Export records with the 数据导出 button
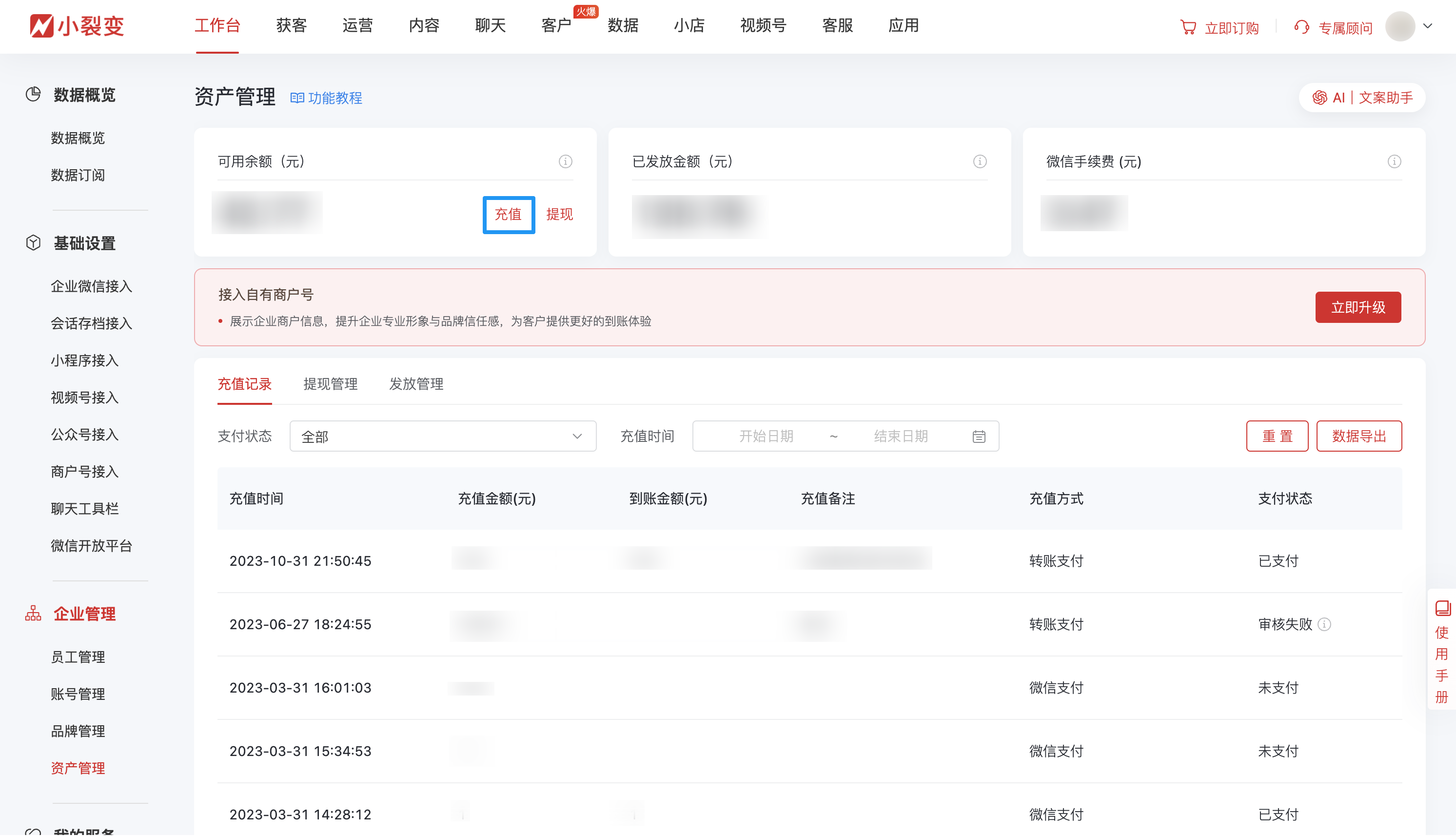Screen dimensions: 1456x836 click(x=1359, y=436)
